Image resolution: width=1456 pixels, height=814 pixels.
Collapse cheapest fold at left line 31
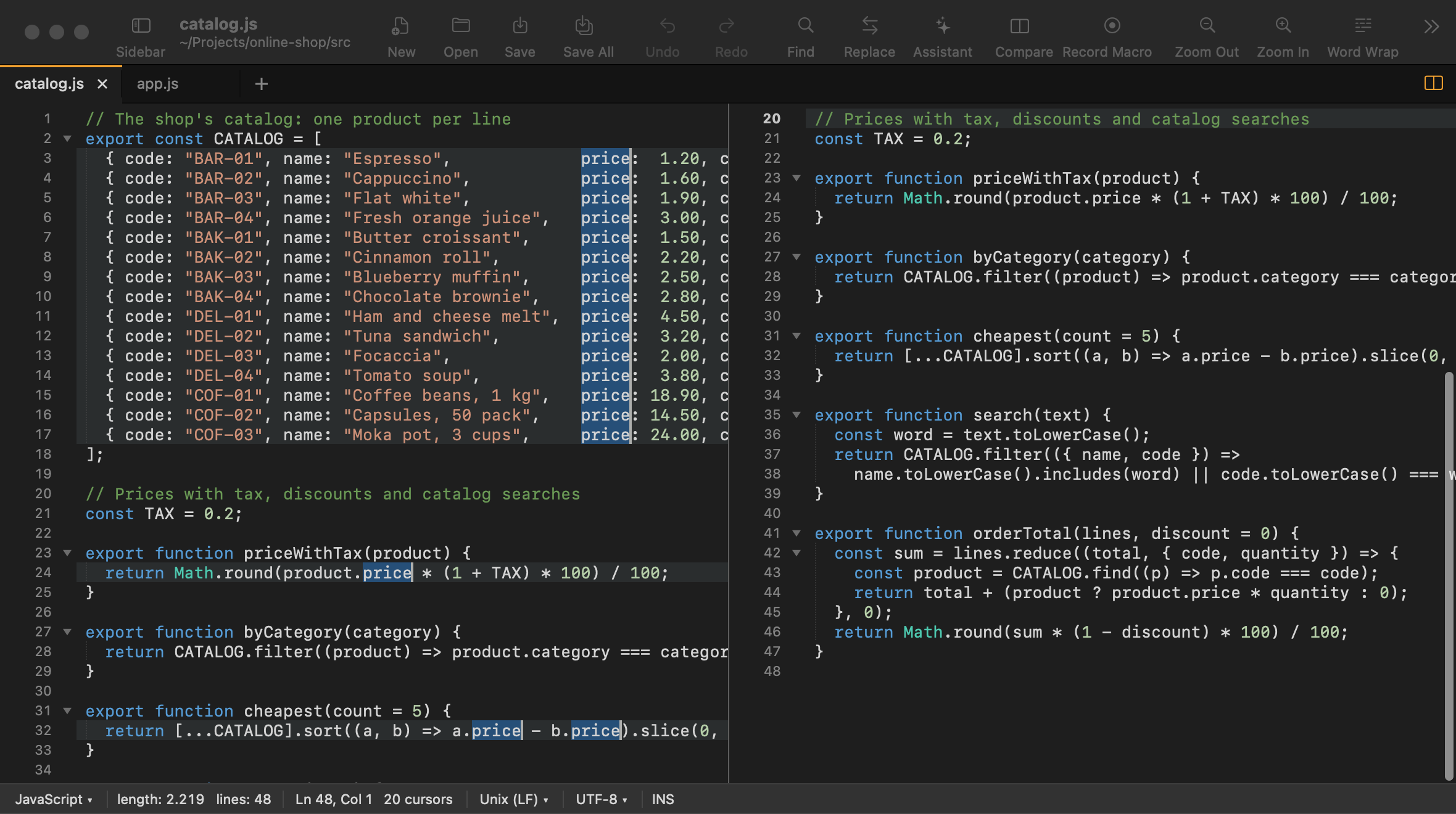pyautogui.click(x=67, y=711)
